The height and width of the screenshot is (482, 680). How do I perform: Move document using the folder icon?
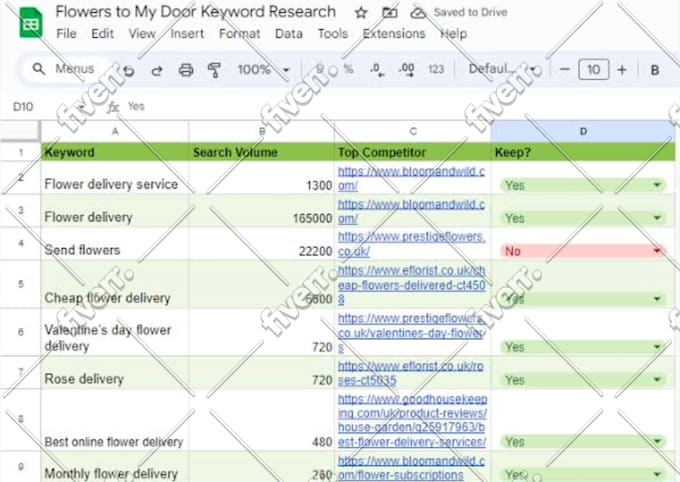pyautogui.click(x=389, y=13)
